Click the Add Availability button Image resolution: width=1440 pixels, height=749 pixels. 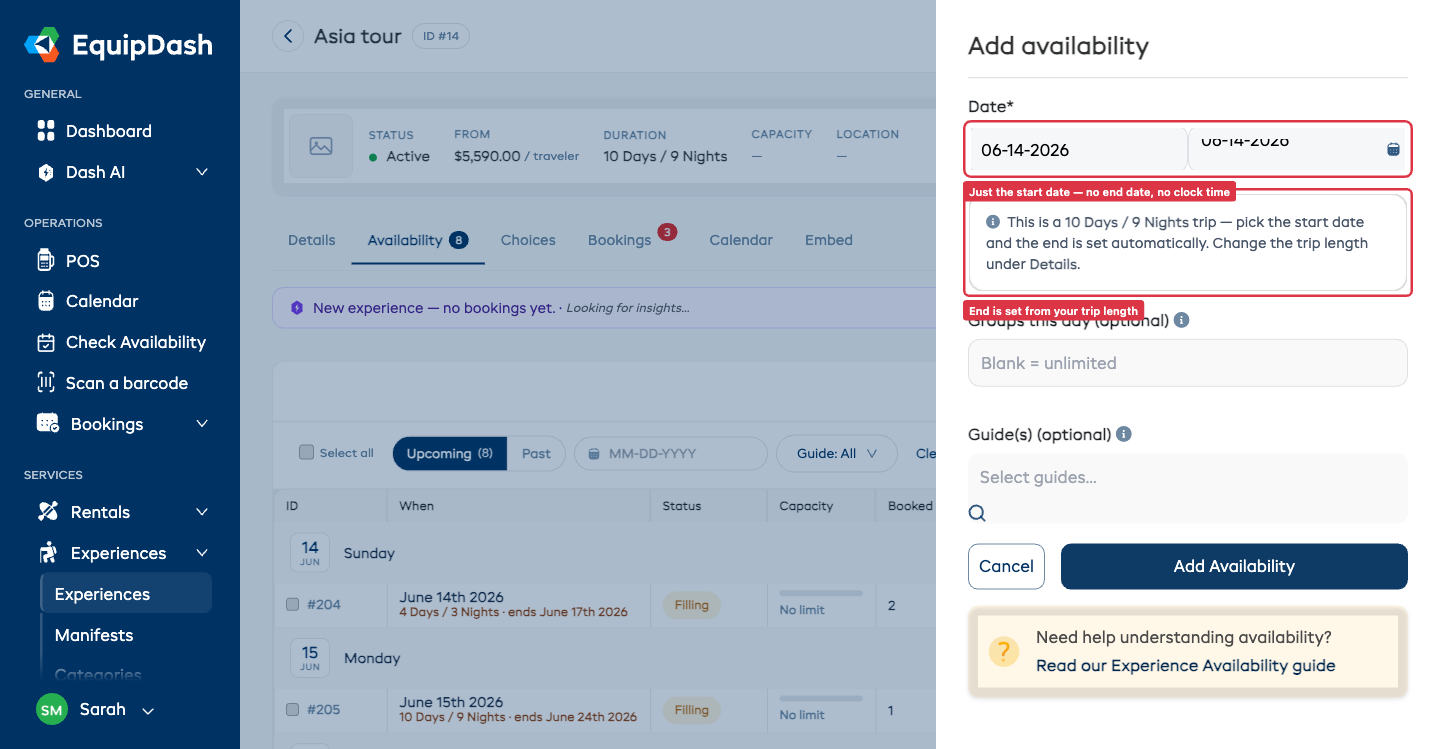click(x=1234, y=566)
